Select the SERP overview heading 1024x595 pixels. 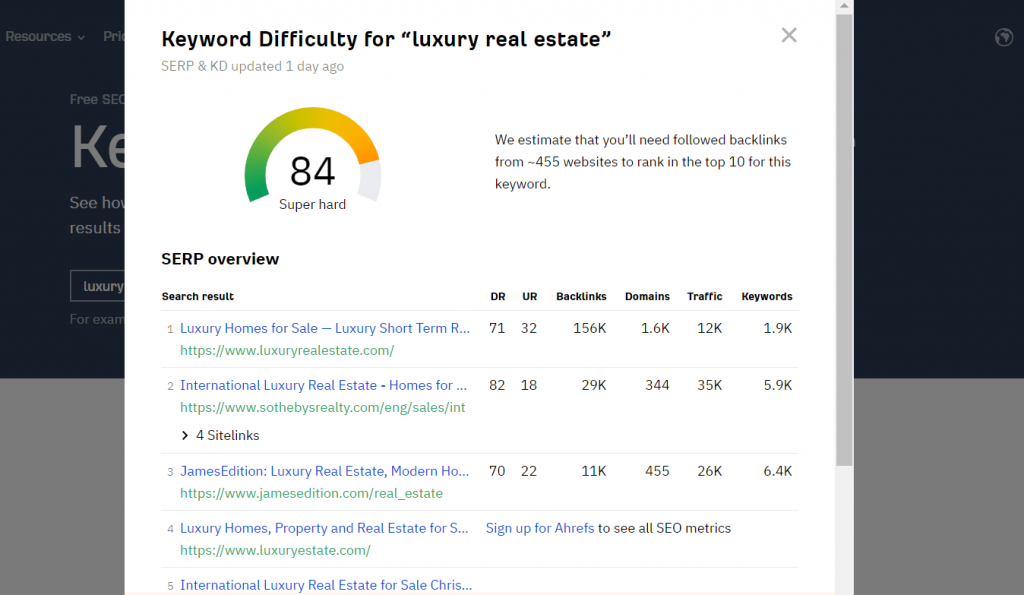220,258
